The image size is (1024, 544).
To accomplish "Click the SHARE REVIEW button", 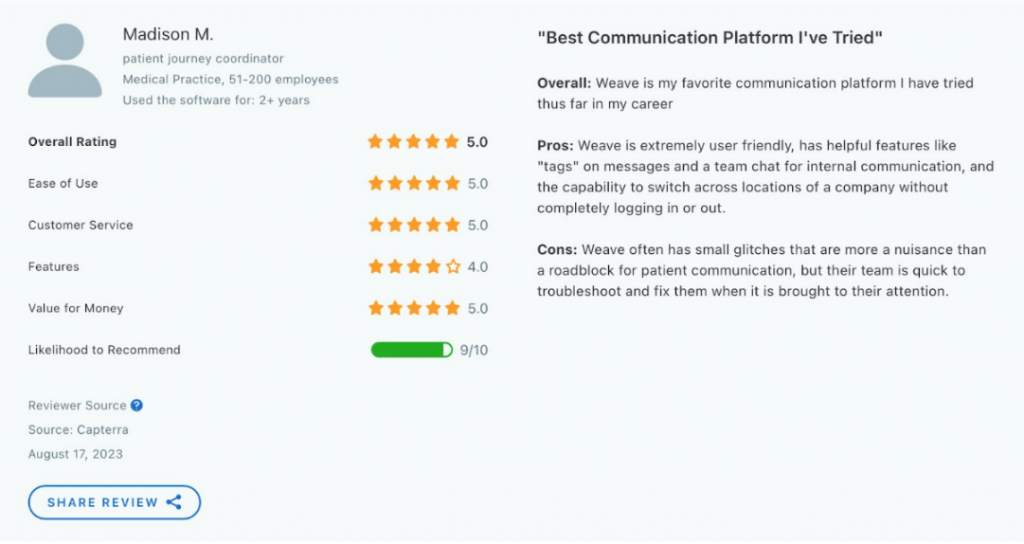I will point(114,502).
